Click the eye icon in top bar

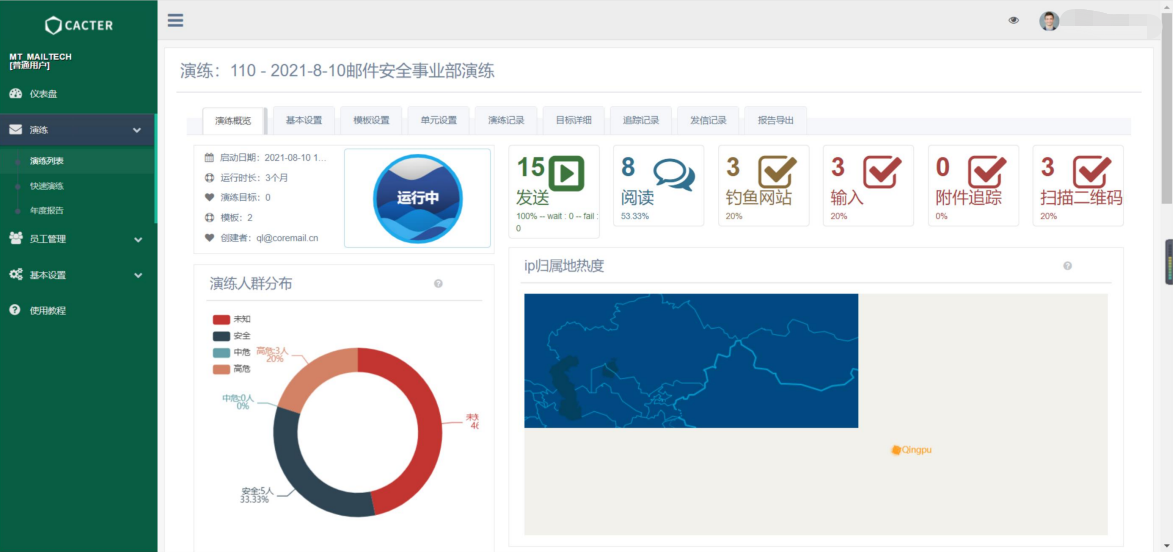(x=1013, y=20)
